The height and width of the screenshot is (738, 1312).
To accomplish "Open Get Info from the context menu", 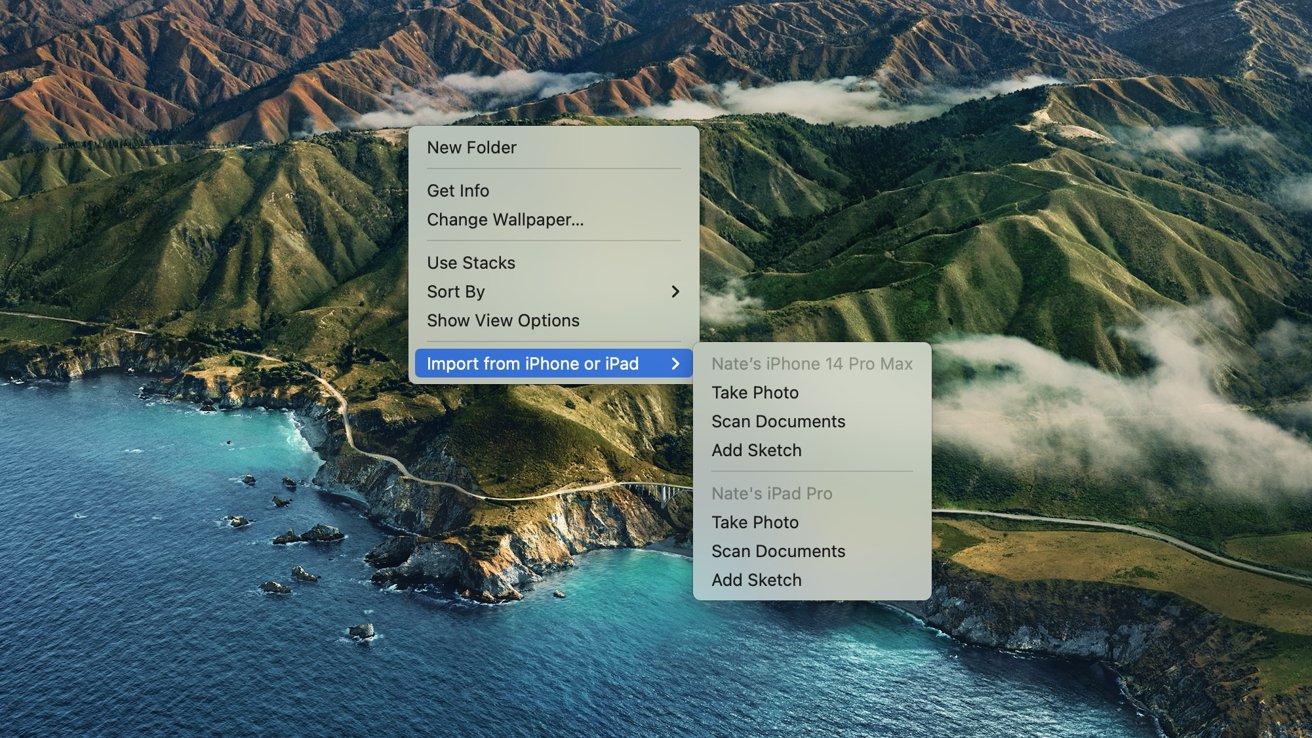I will [x=458, y=190].
